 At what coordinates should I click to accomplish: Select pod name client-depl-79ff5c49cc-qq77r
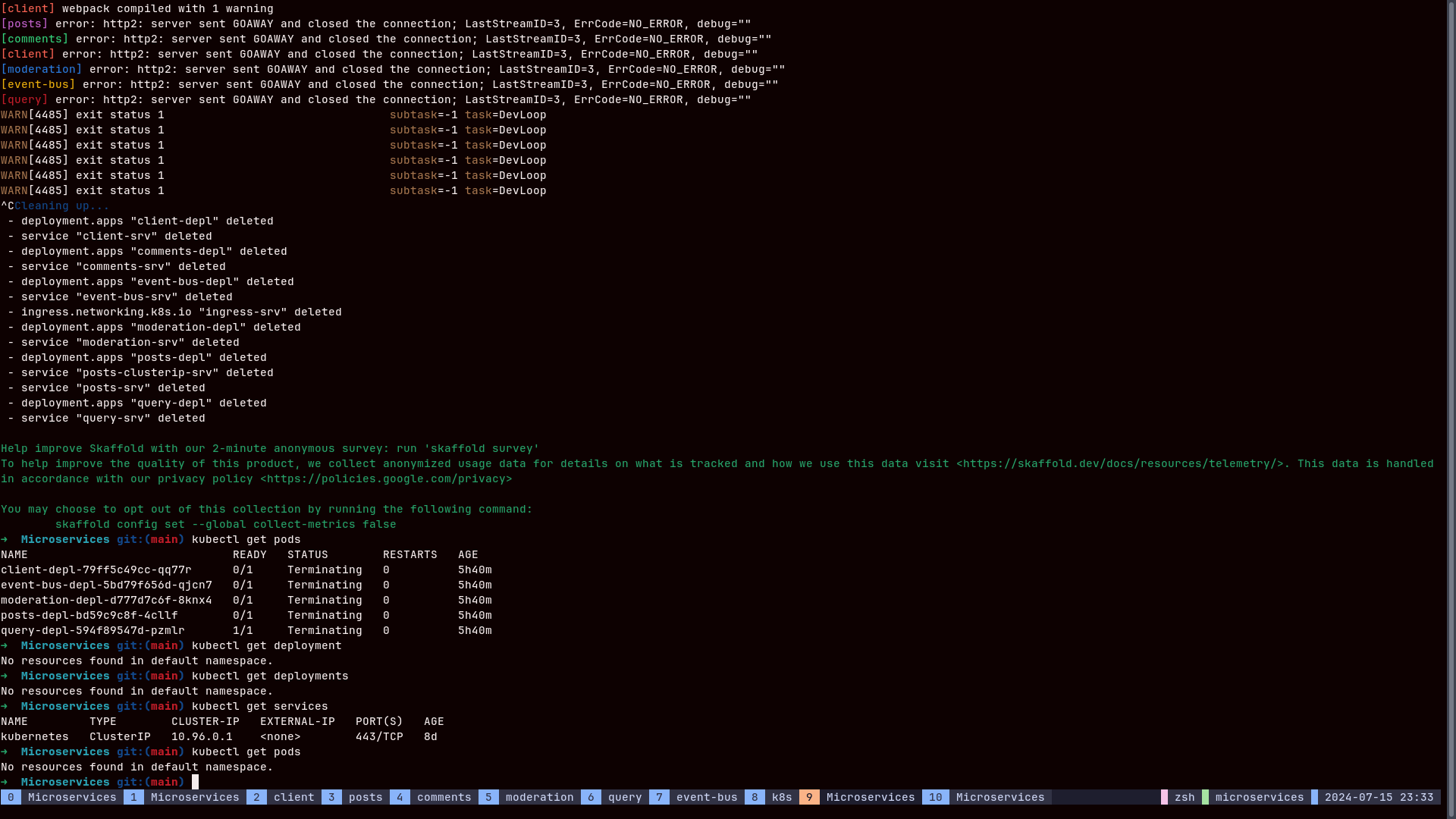(x=96, y=570)
